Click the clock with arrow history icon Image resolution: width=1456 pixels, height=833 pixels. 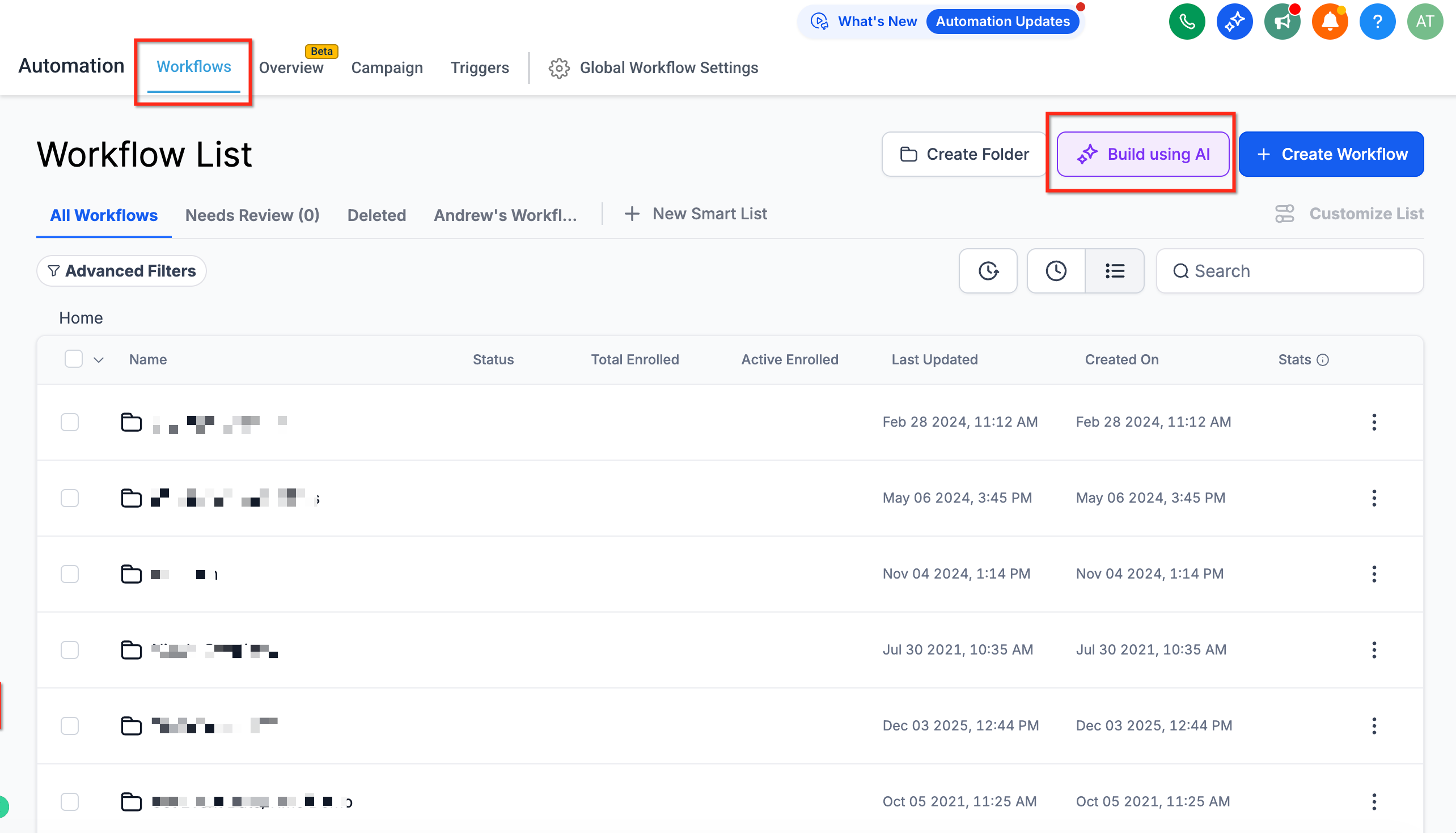988,271
